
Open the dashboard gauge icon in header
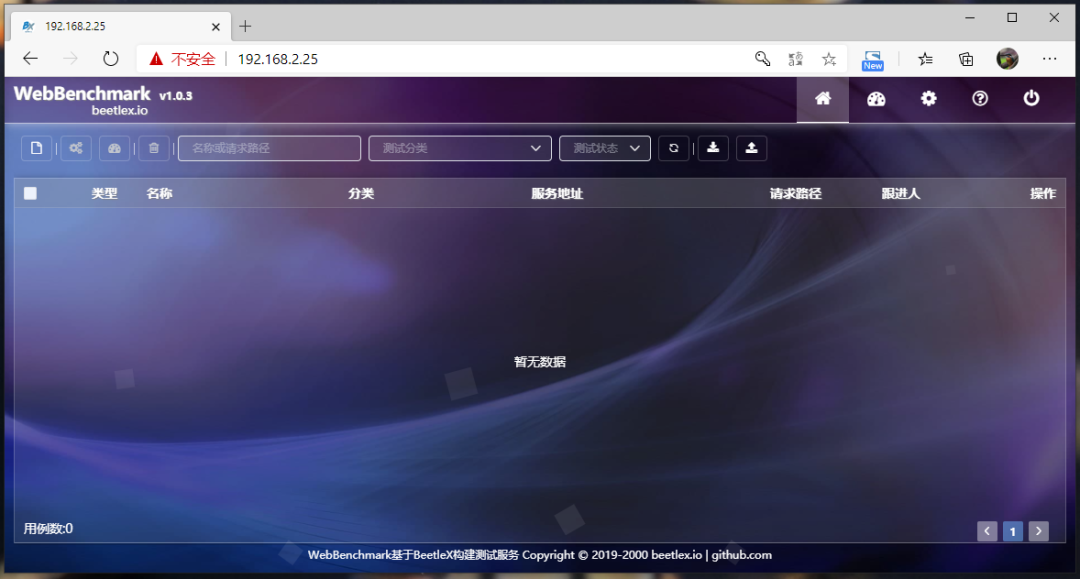coord(876,99)
